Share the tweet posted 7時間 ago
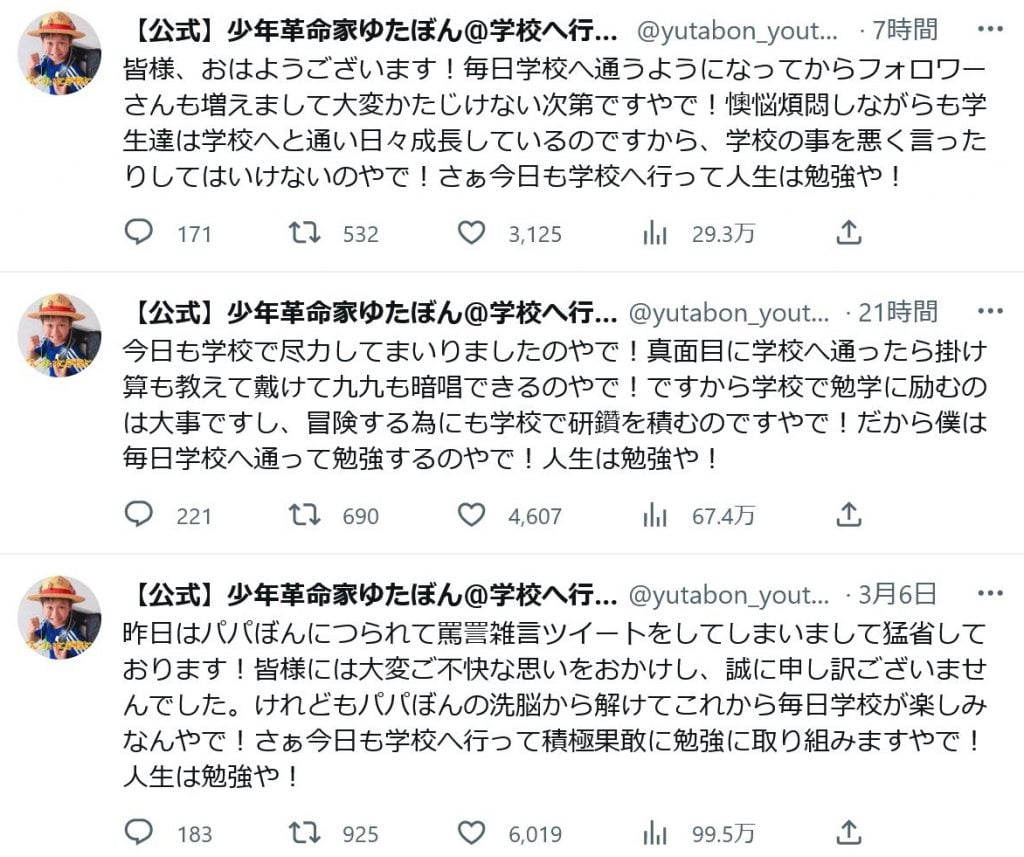Screen dimensions: 1024x857 point(848,233)
